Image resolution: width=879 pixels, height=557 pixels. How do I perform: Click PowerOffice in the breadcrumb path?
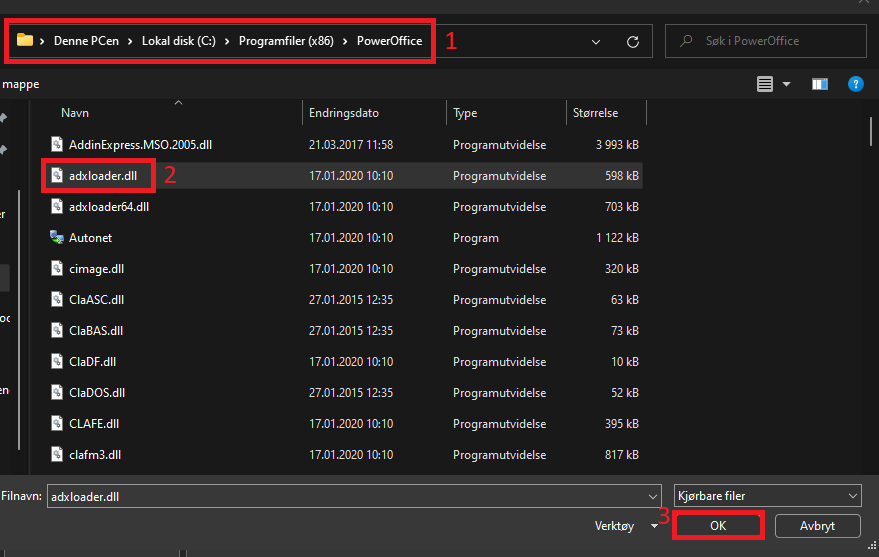click(389, 41)
